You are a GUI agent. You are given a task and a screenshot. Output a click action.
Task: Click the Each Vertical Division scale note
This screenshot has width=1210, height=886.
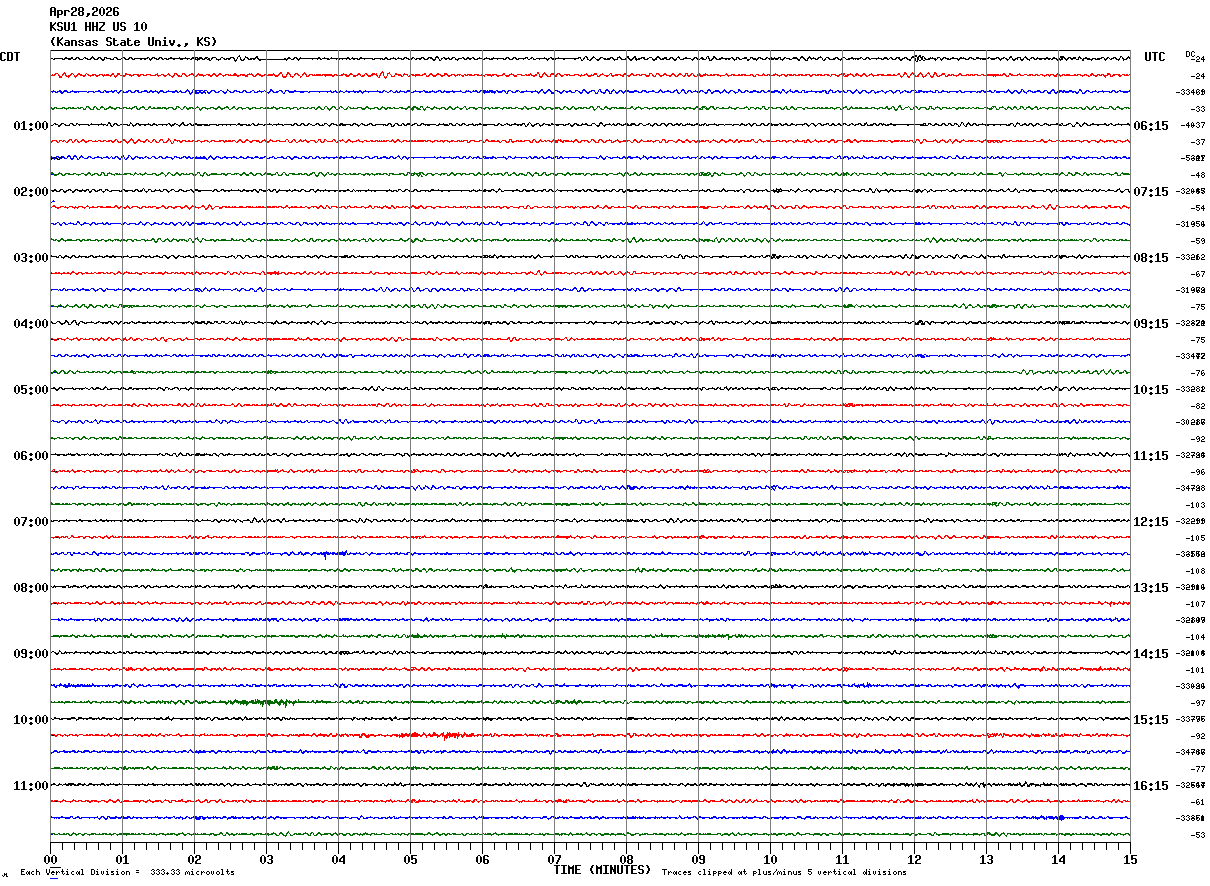(127, 873)
